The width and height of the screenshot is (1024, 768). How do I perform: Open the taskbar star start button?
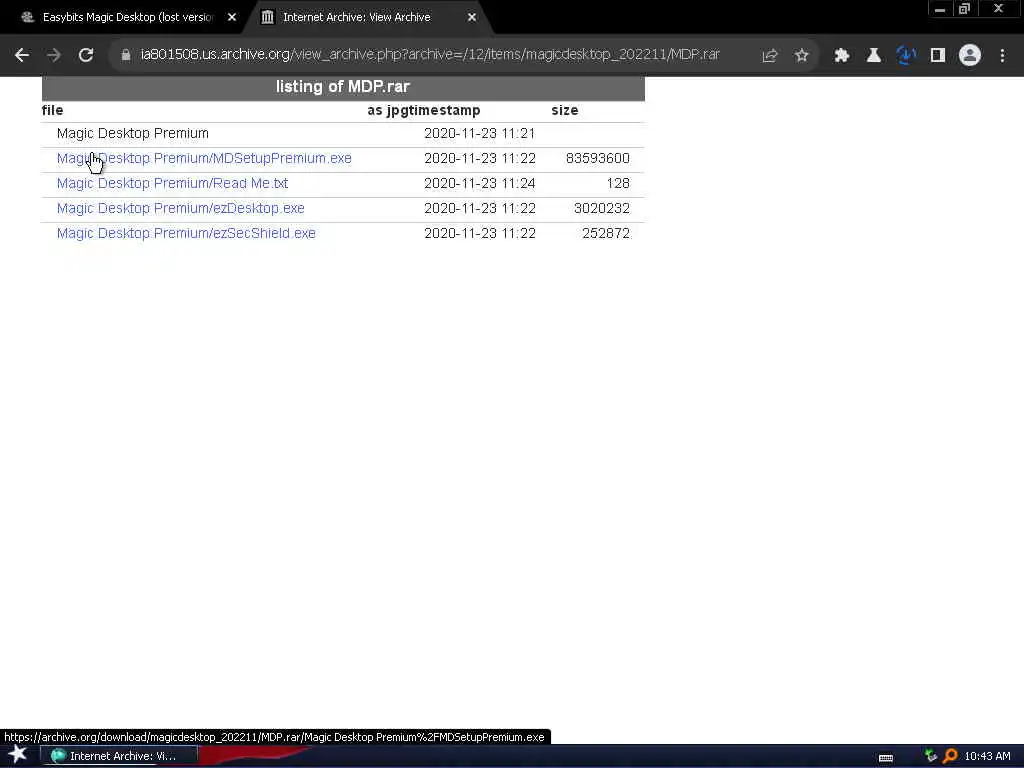(x=18, y=755)
